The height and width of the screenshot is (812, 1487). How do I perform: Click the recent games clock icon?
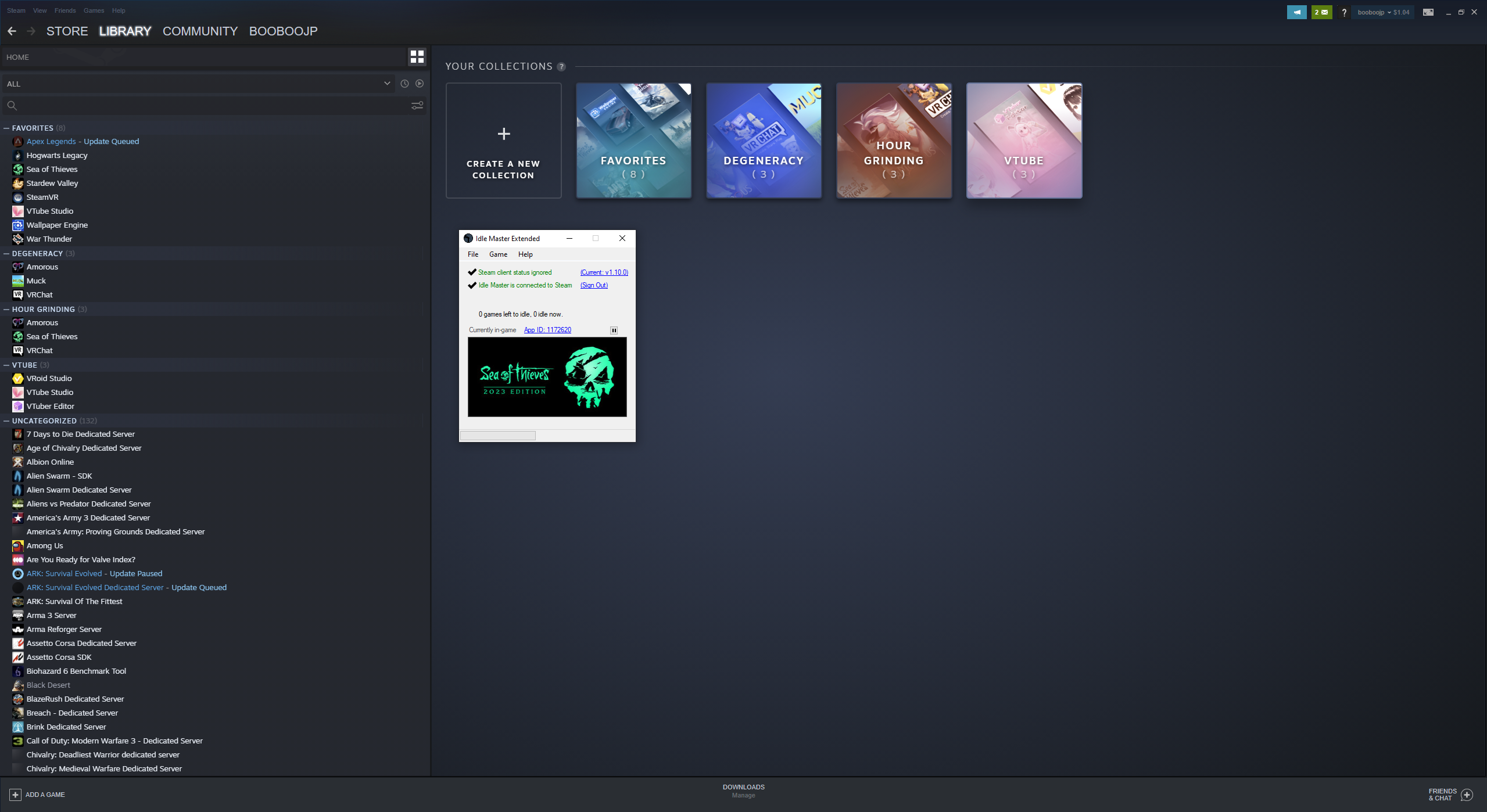[405, 84]
